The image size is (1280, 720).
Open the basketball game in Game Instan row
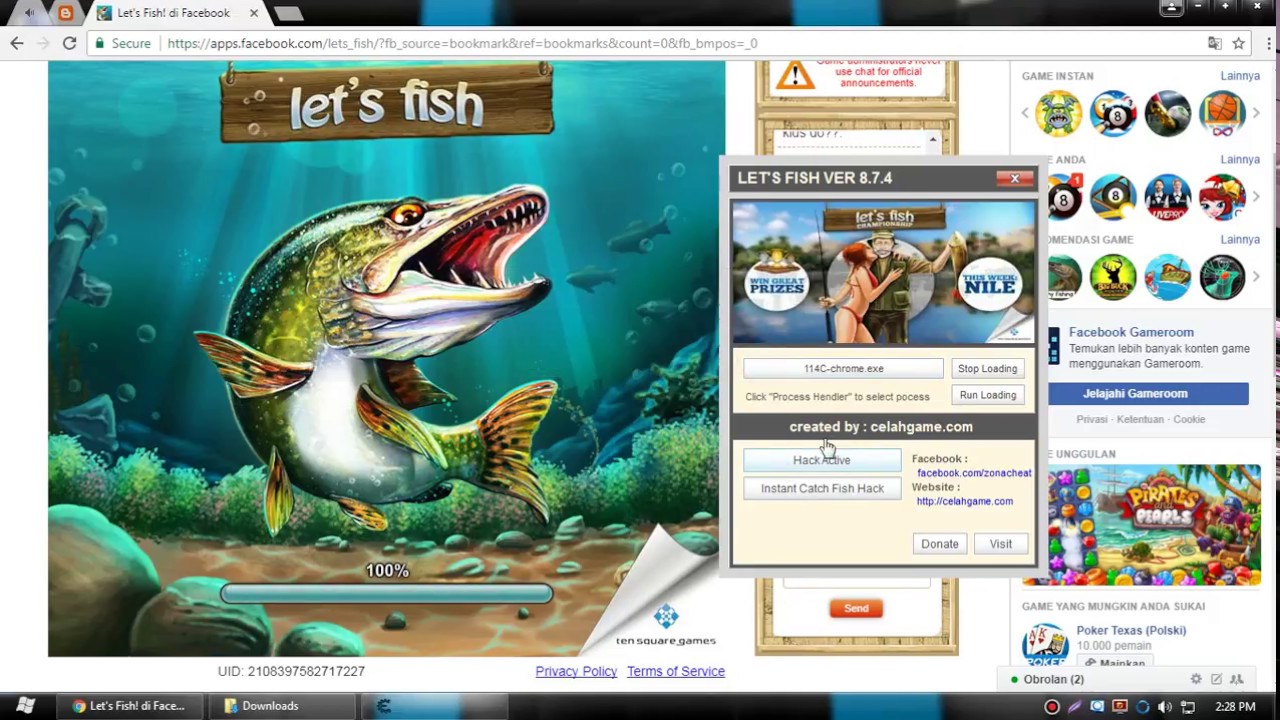click(x=1221, y=113)
